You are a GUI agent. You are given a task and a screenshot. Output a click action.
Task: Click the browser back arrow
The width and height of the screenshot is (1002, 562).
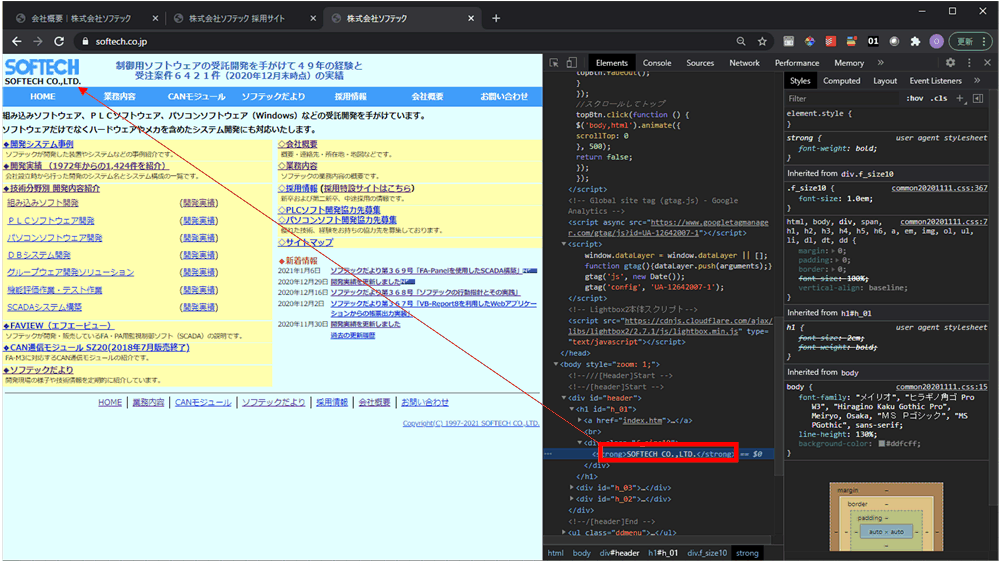point(17,42)
